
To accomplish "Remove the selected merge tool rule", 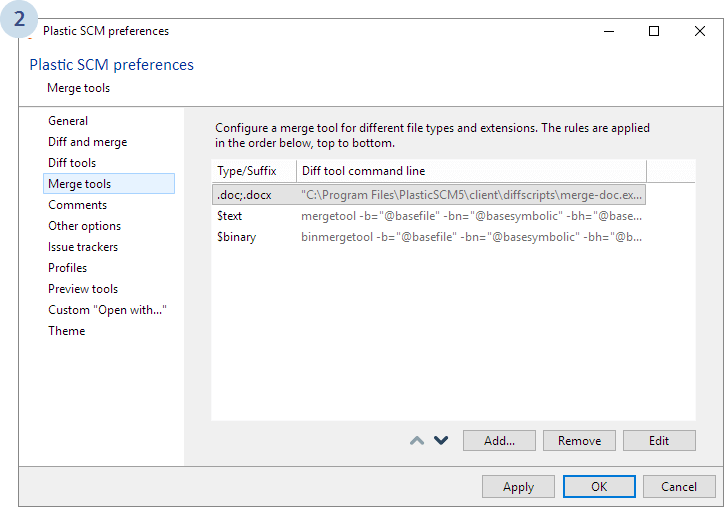I will (579, 441).
